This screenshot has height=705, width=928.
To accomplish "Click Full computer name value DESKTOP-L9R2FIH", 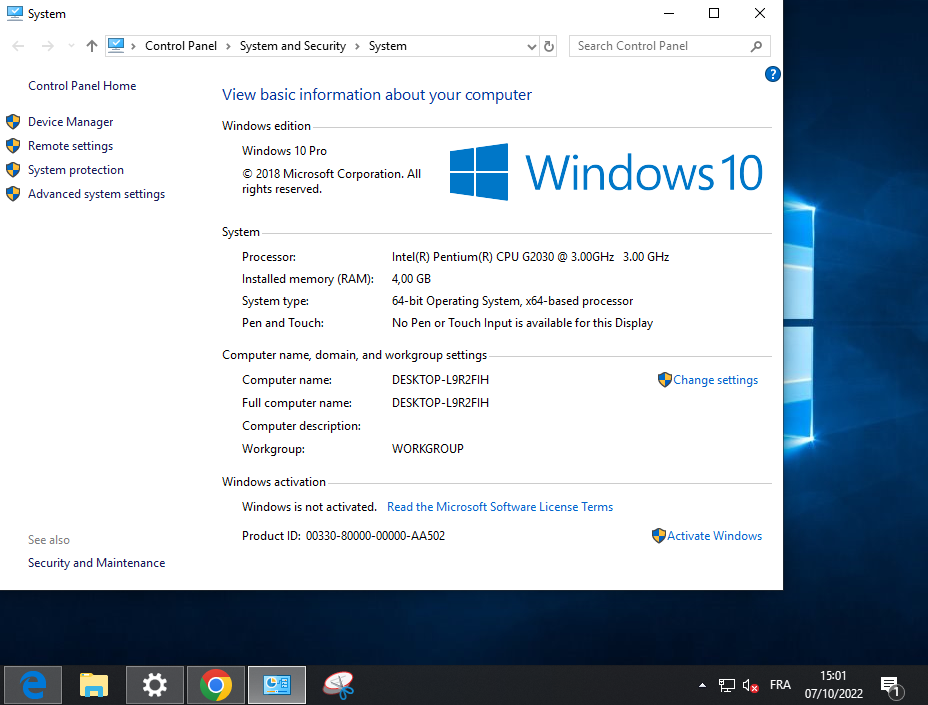I will coord(440,403).
